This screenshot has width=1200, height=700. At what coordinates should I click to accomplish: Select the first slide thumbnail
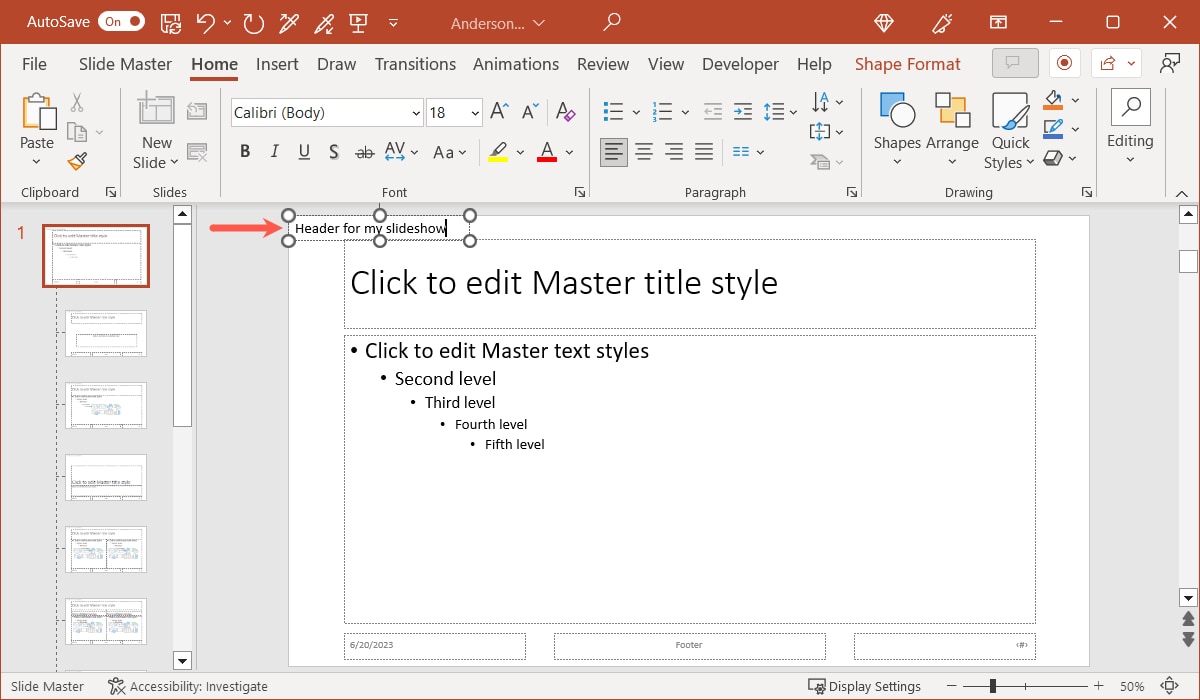tap(95, 255)
